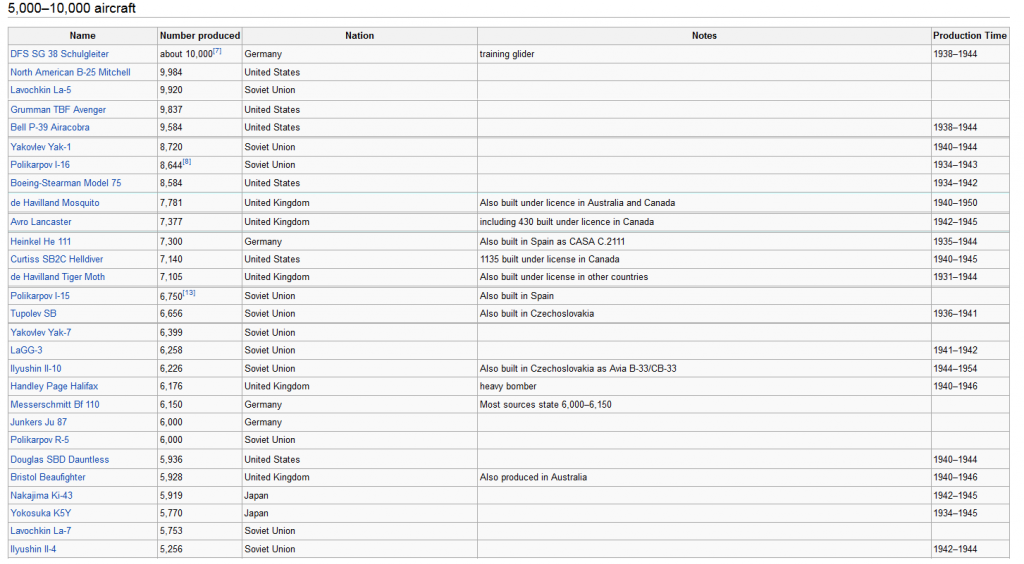Open the Grumman TBF Avenger link
This screenshot has width=1024, height=564.
tap(58, 110)
